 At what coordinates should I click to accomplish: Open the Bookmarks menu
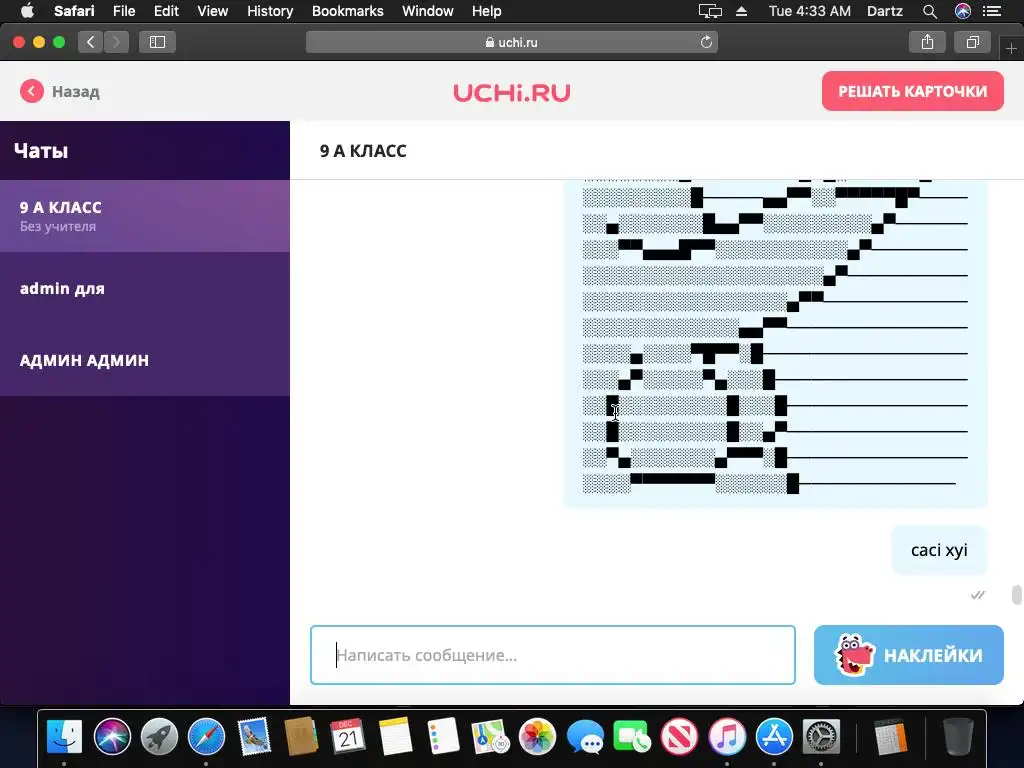click(x=347, y=11)
